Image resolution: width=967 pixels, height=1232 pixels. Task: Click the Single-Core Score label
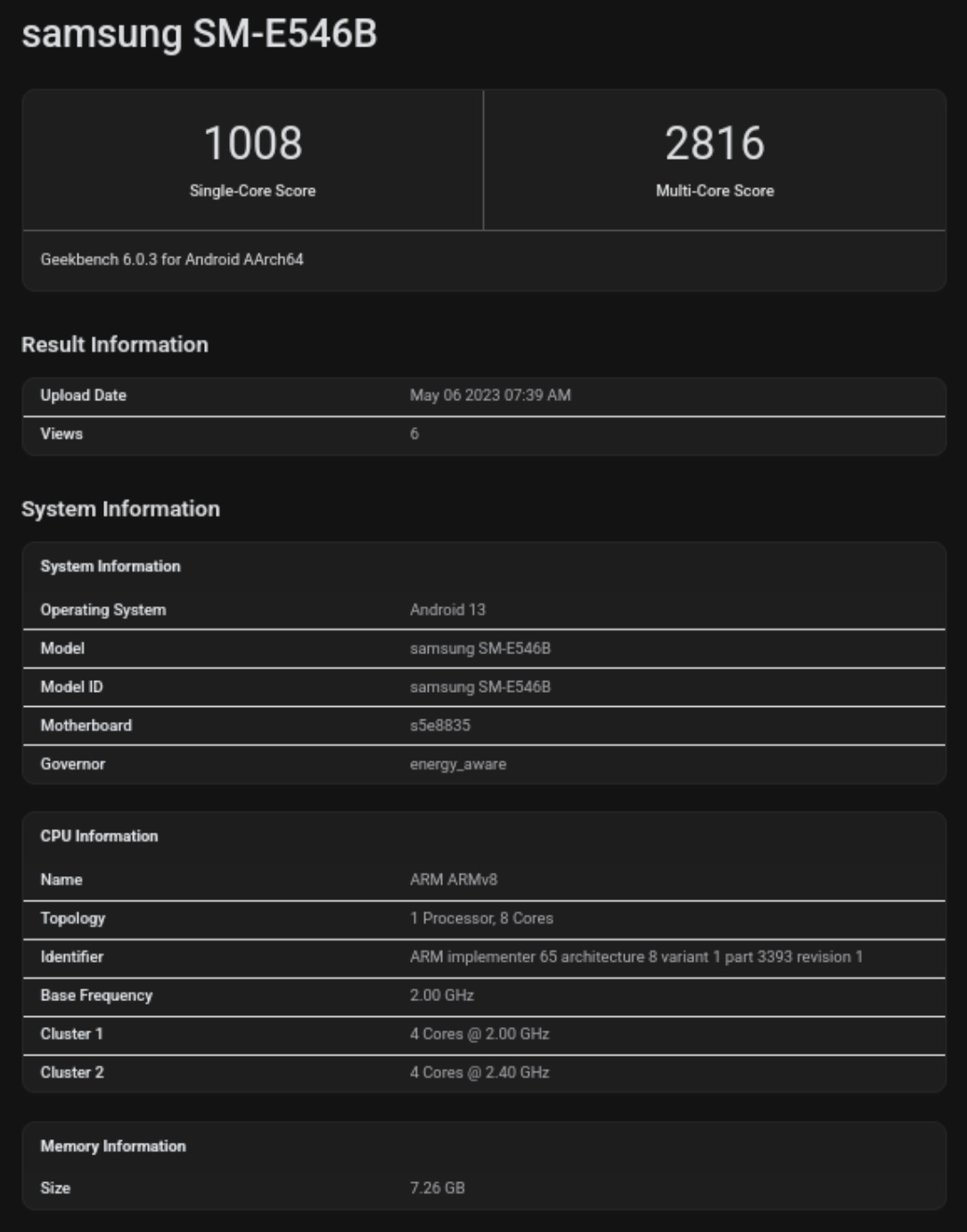tap(252, 191)
